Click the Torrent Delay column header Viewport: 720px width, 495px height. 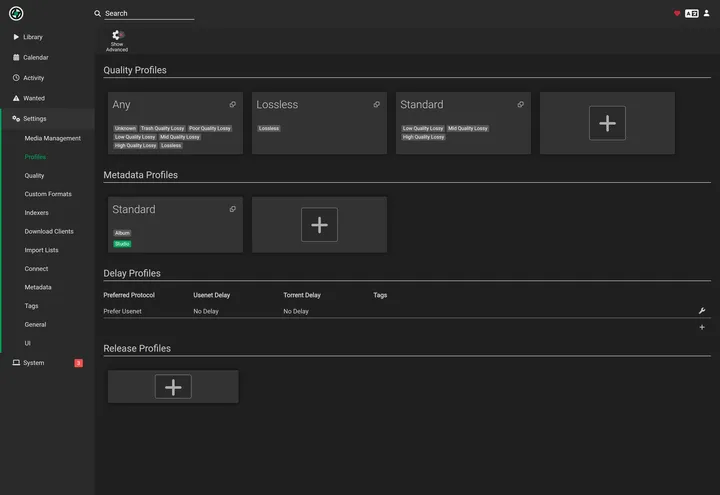(x=302, y=295)
